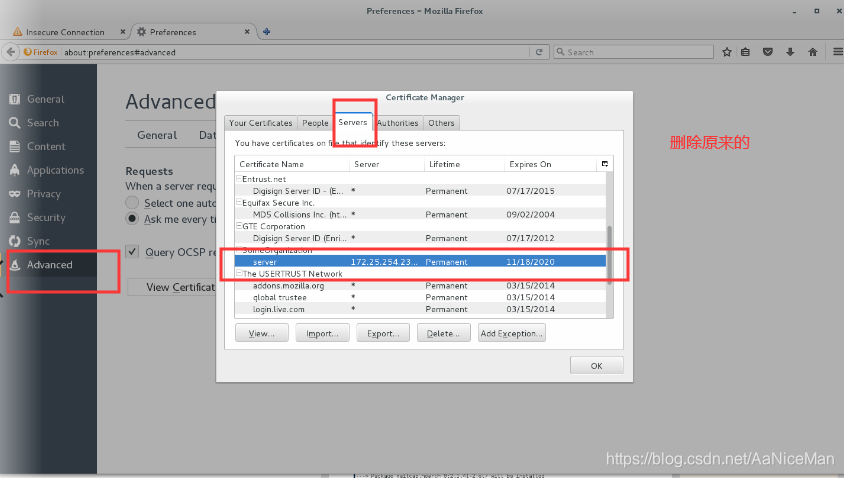The image size is (844, 478).
Task: Switch to Servers tab
Action: [353, 122]
